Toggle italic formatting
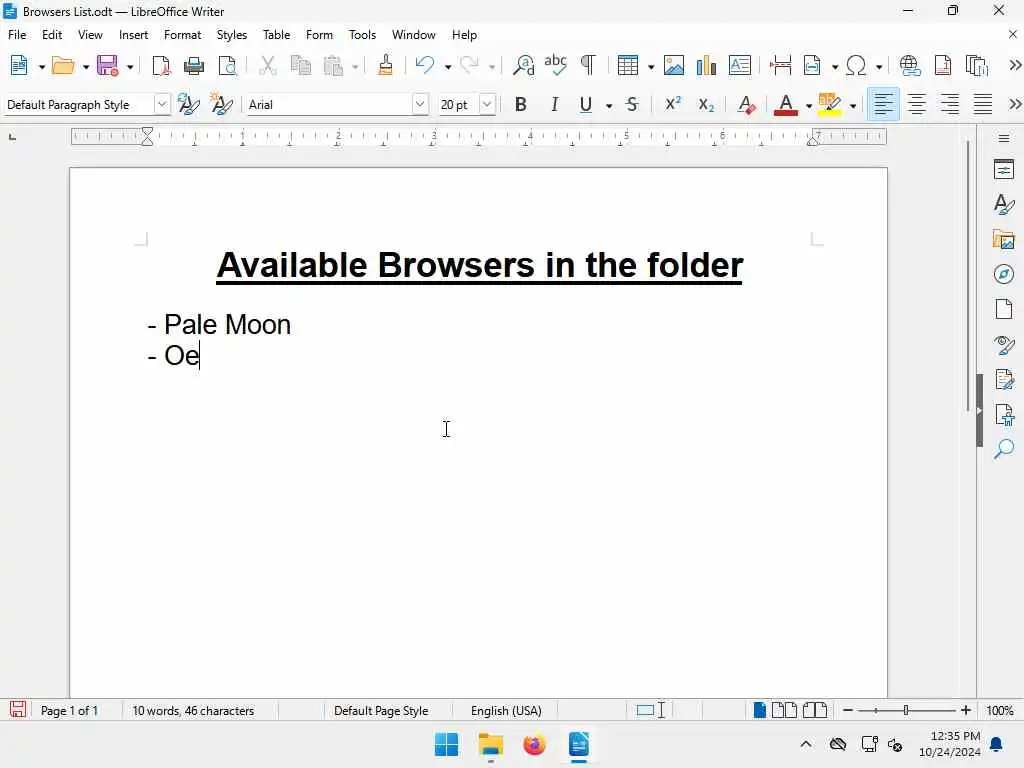This screenshot has height=768, width=1024. [554, 104]
